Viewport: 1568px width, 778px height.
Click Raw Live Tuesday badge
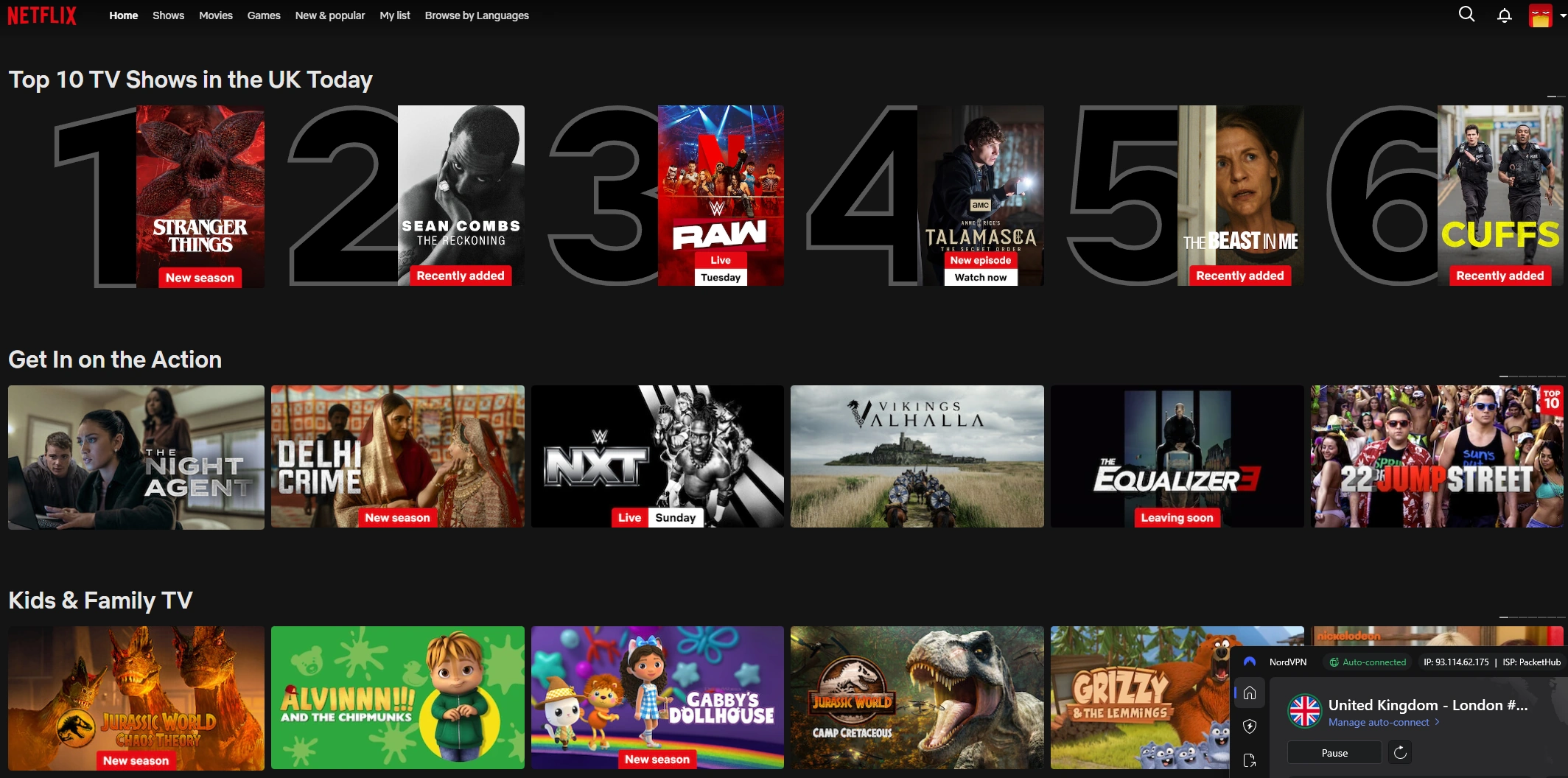tap(721, 269)
